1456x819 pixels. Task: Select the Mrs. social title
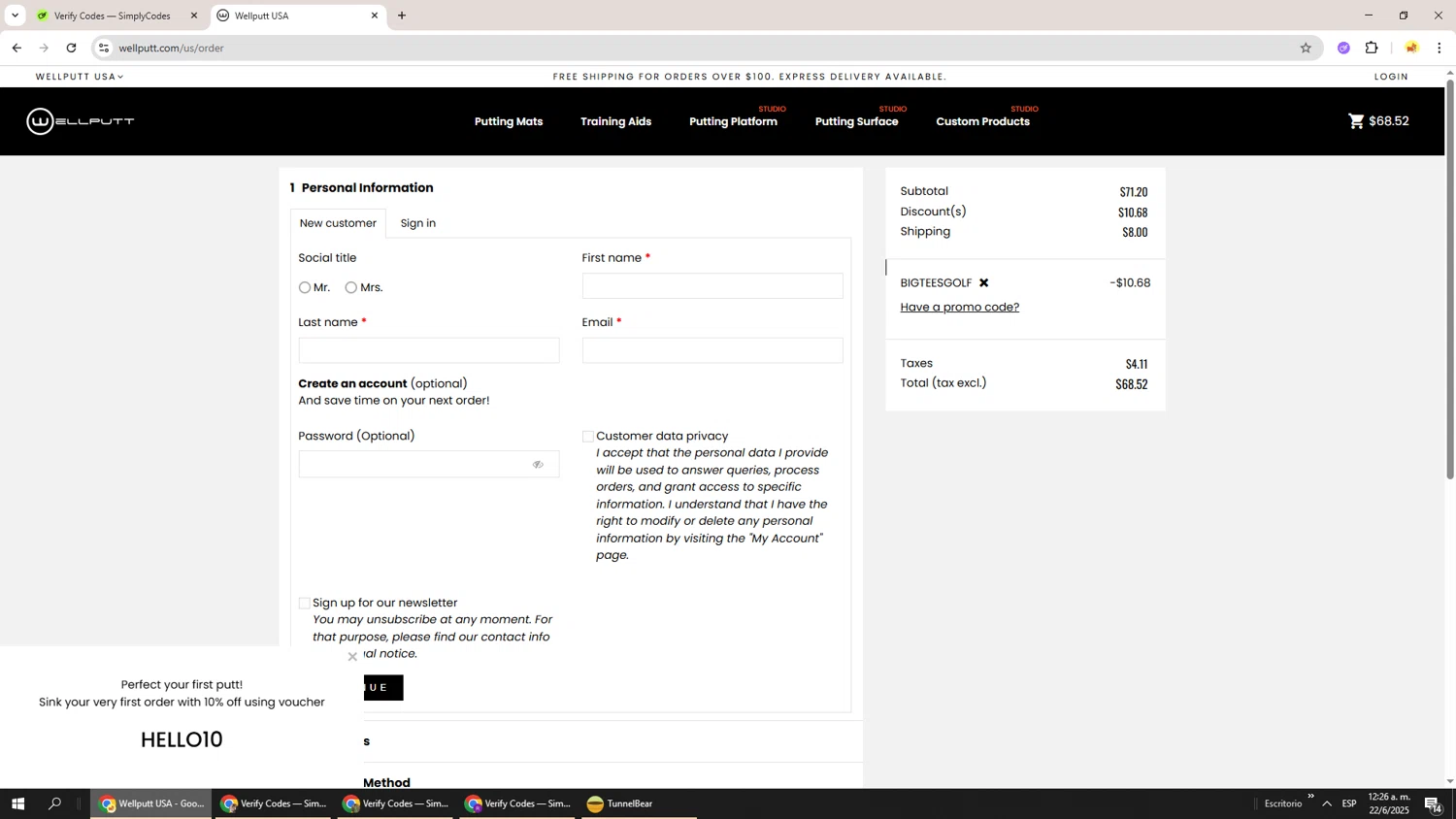pyautogui.click(x=351, y=288)
